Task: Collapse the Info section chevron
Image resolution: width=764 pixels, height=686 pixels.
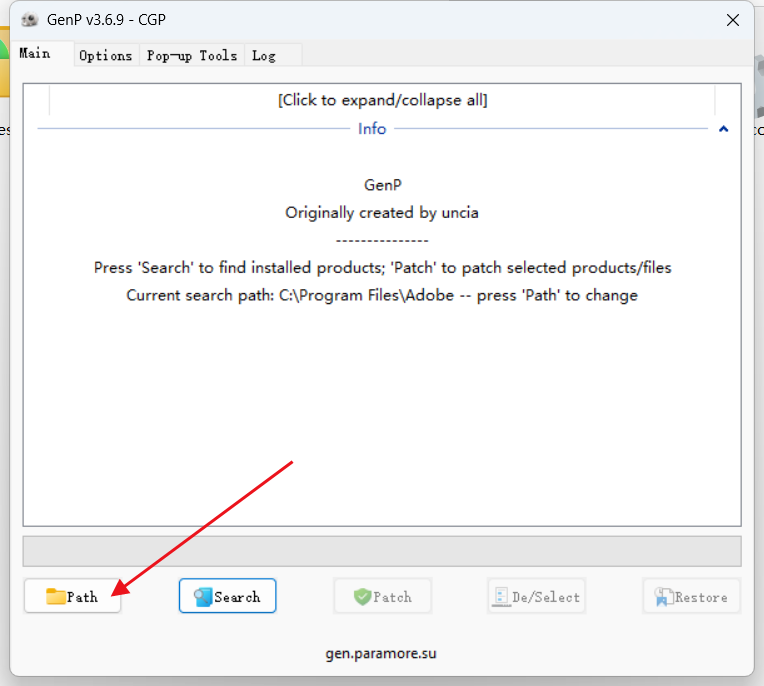Action: click(724, 129)
